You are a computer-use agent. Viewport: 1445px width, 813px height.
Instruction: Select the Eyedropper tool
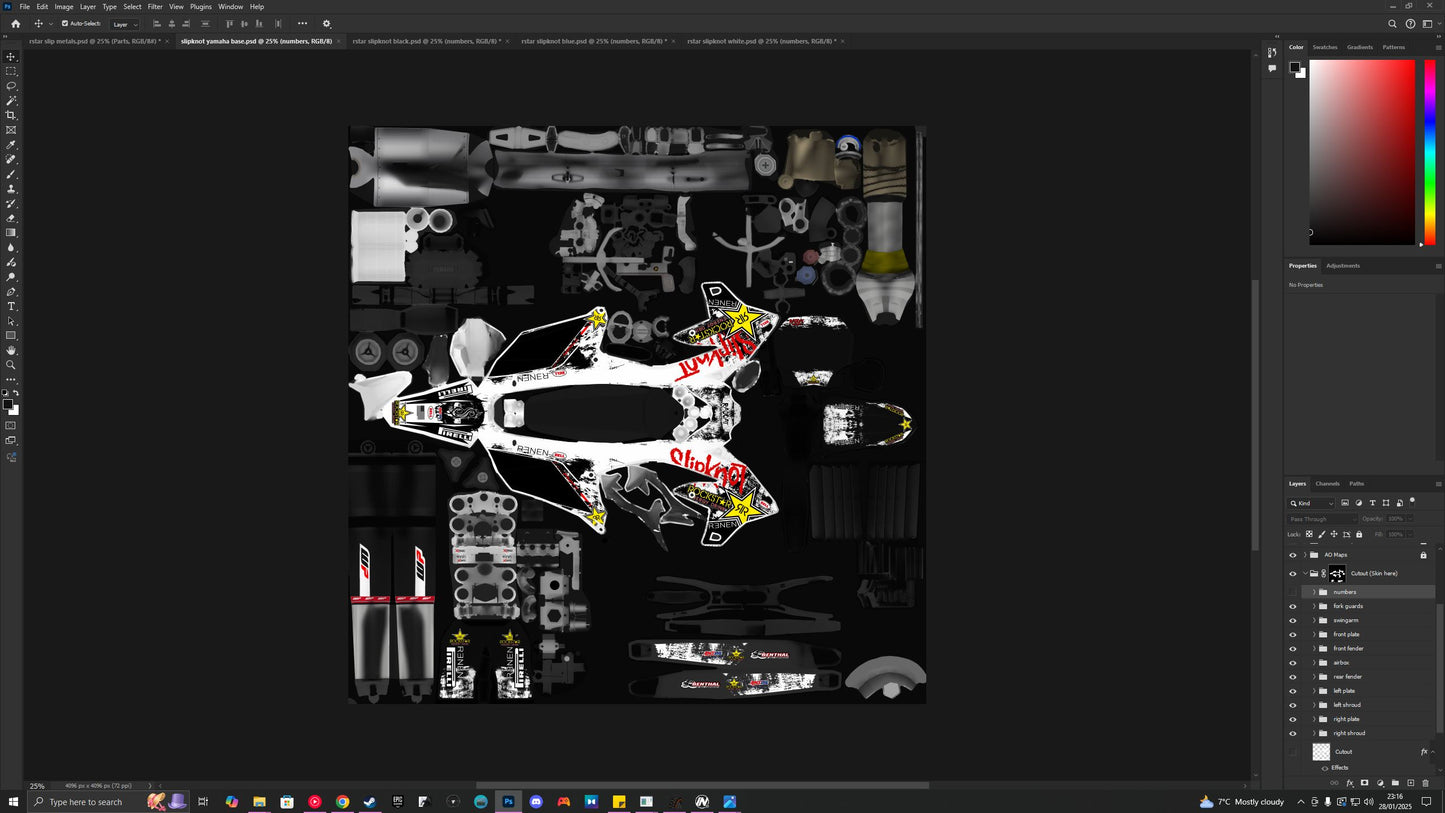pos(11,145)
